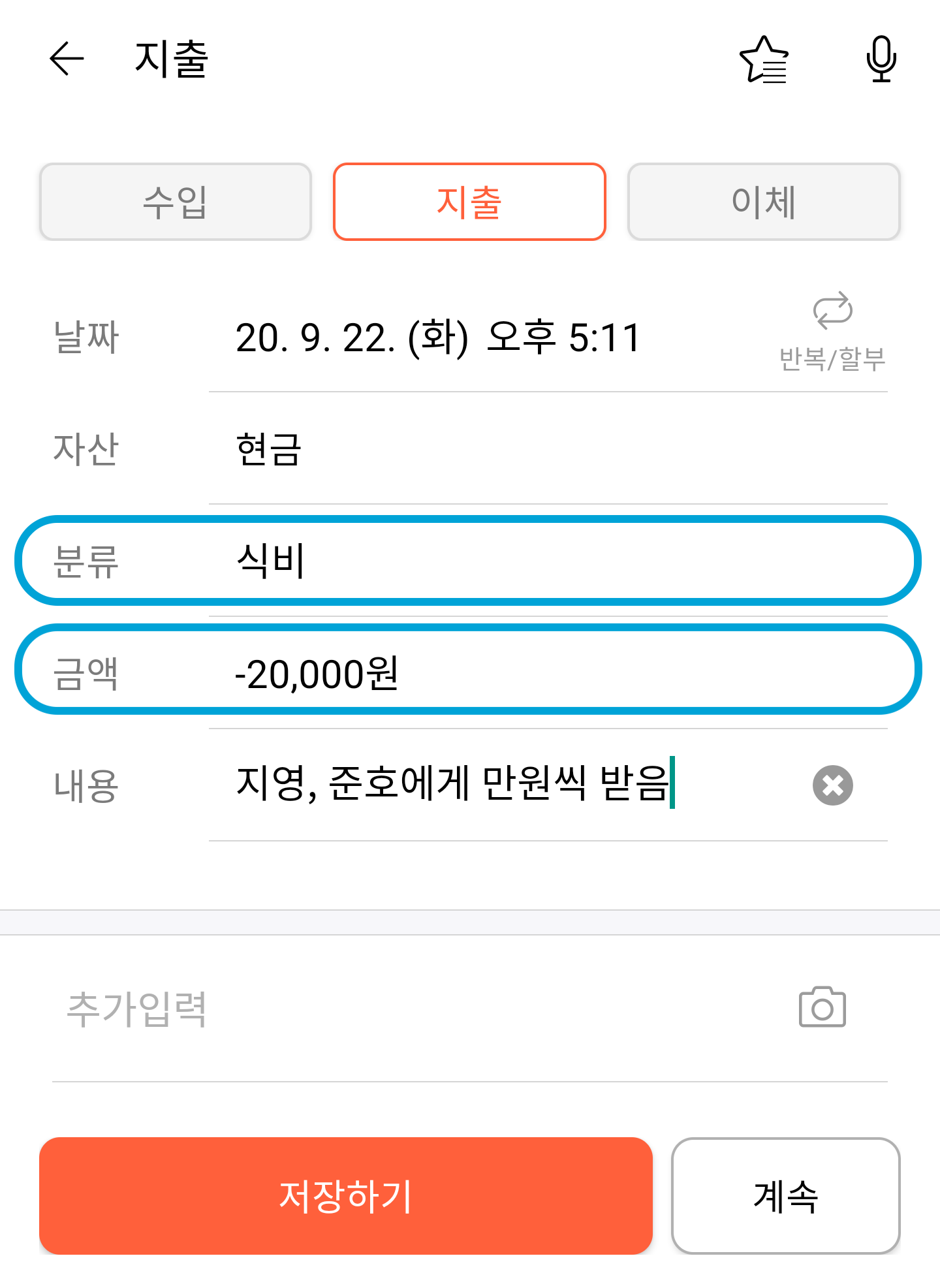The height and width of the screenshot is (1288, 940).
Task: Save the entry with 저장하기
Action: 346,1195
